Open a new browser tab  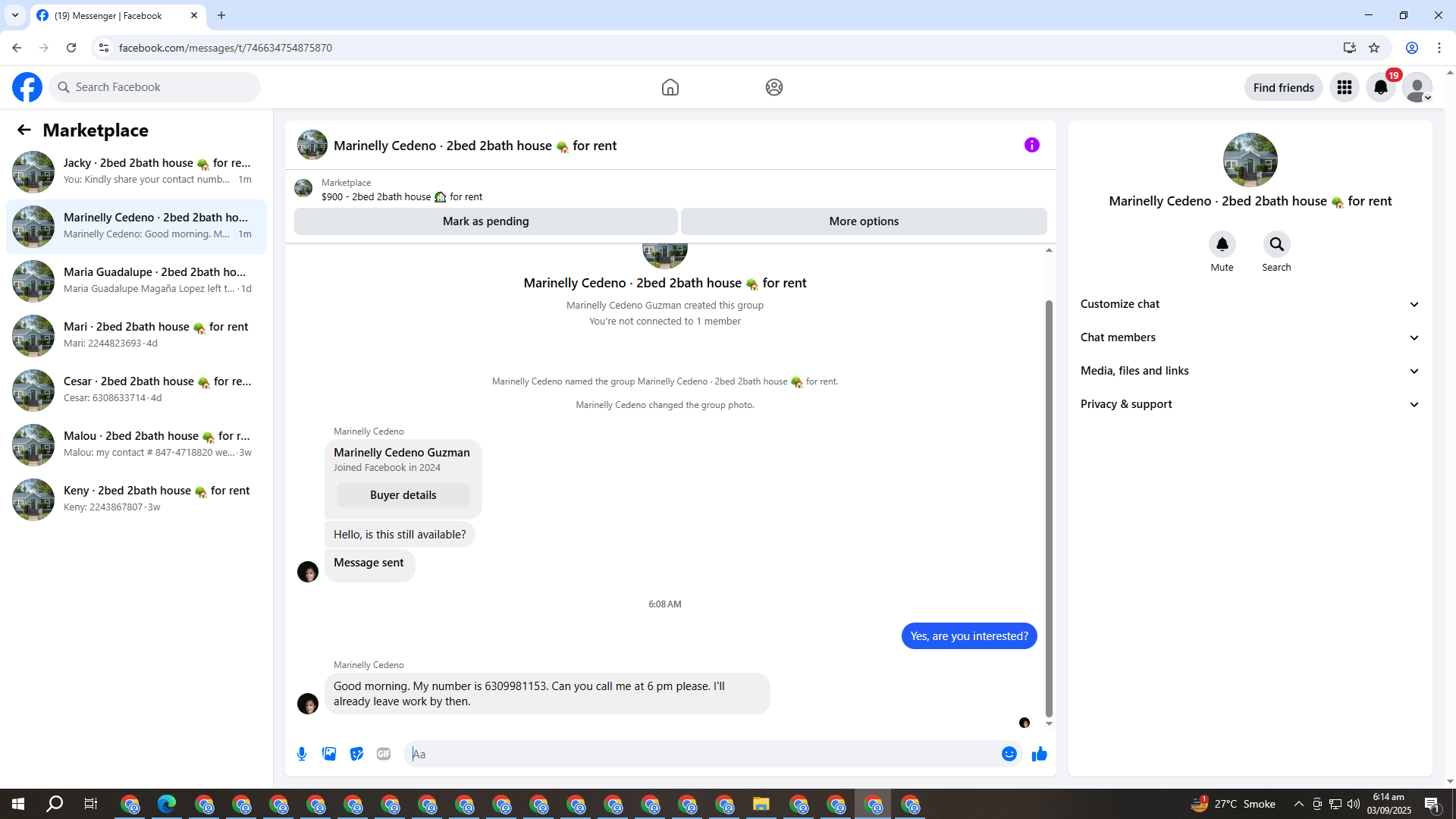pos(221,15)
